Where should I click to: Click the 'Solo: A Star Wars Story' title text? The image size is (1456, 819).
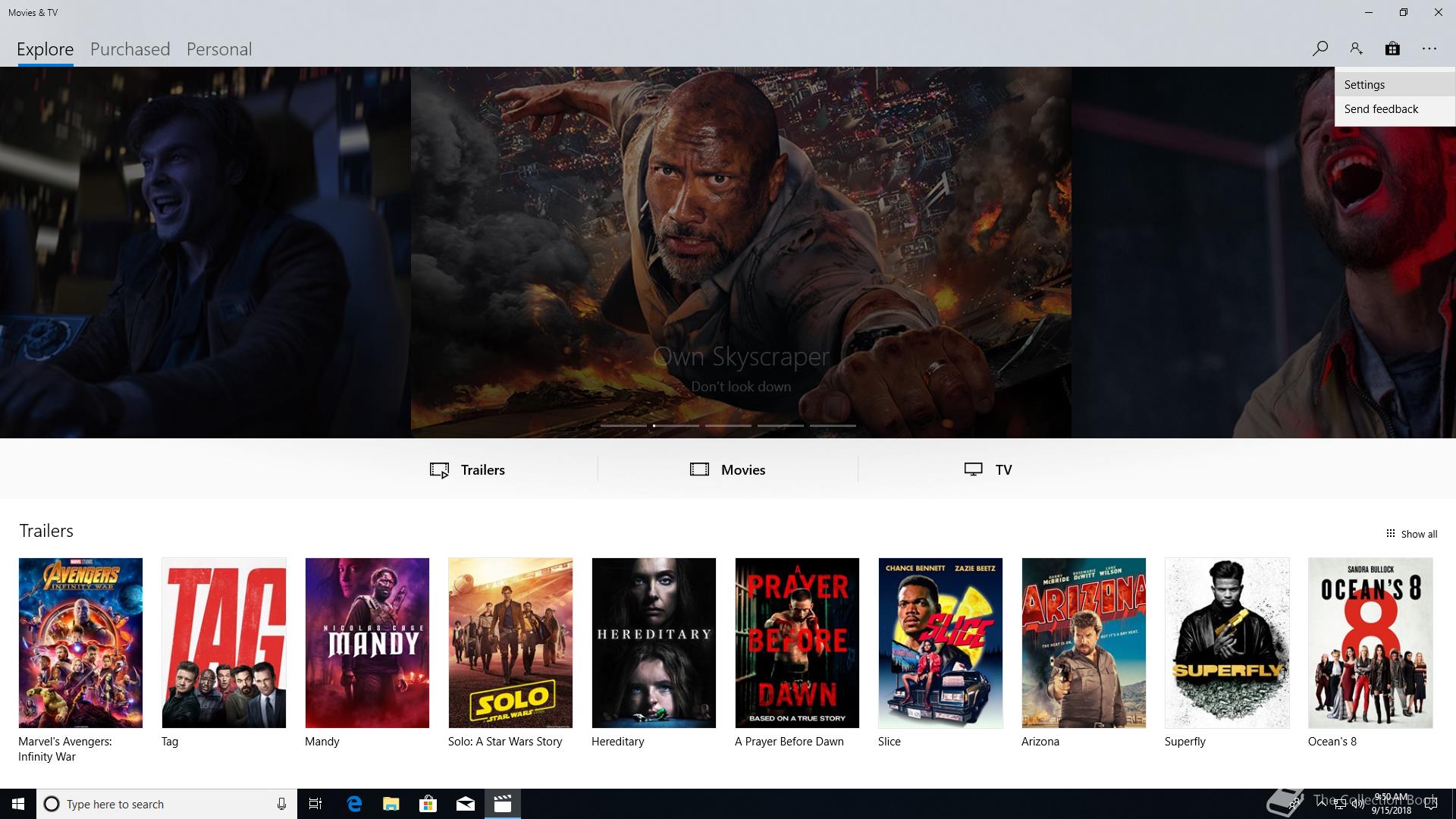tap(505, 742)
